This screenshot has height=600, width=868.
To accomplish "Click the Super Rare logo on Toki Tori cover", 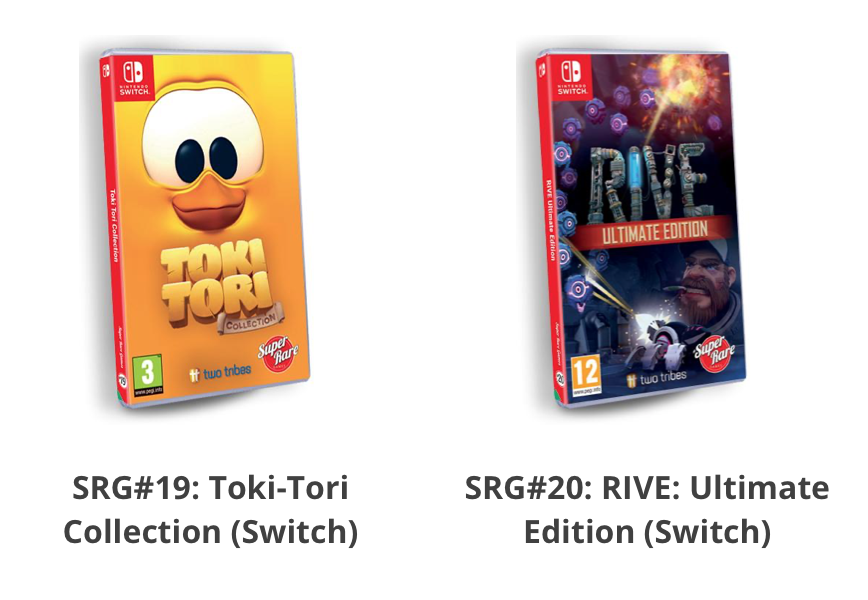I will click(277, 353).
